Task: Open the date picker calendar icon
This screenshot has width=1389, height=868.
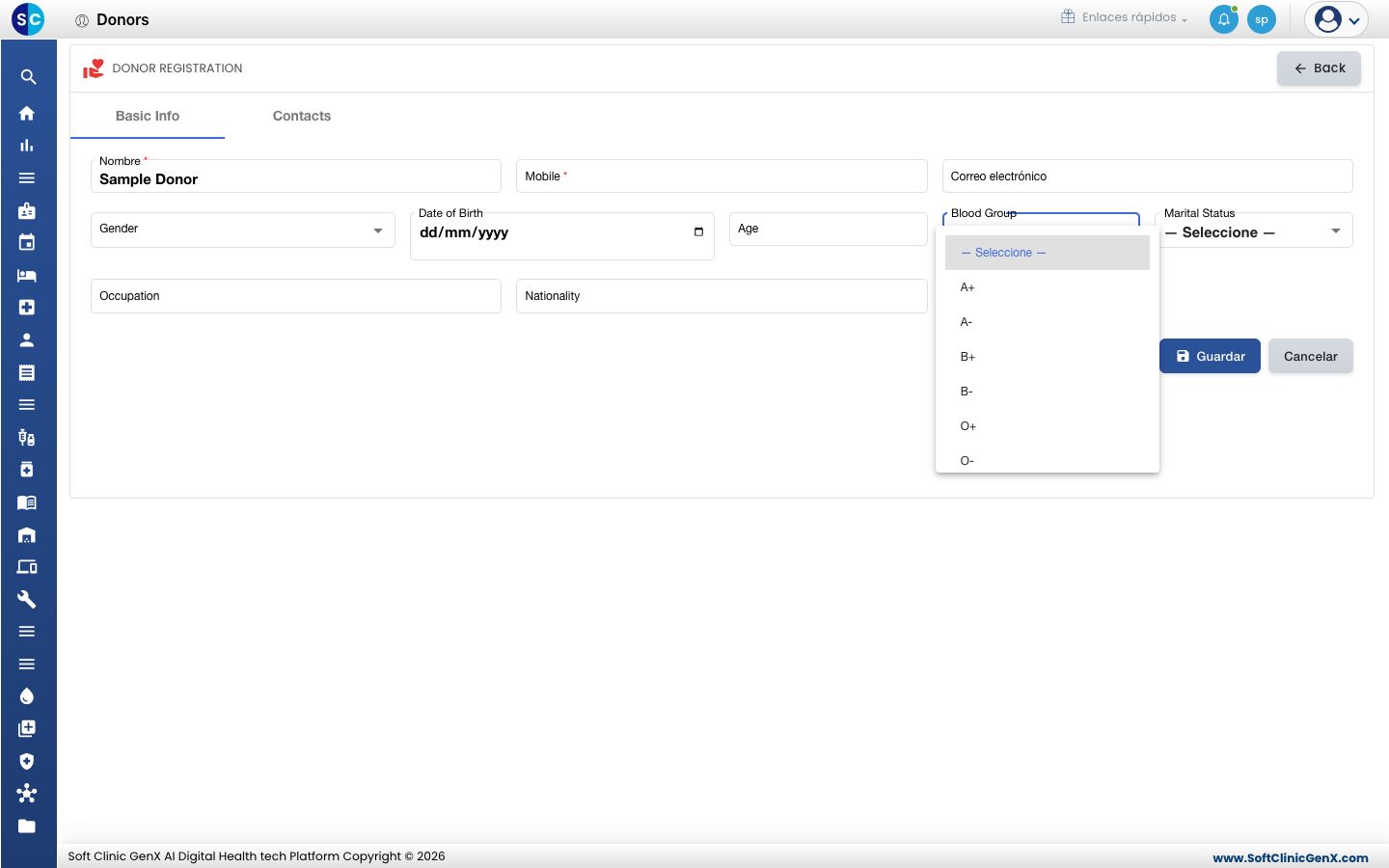Action: click(x=698, y=231)
